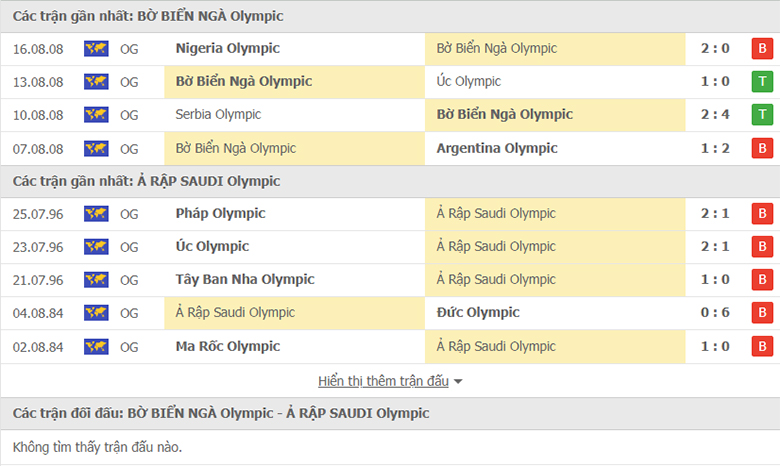This screenshot has width=780, height=466.
Task: Click score 1 : 0 of Tây Ban Nha match
Action: point(715,280)
